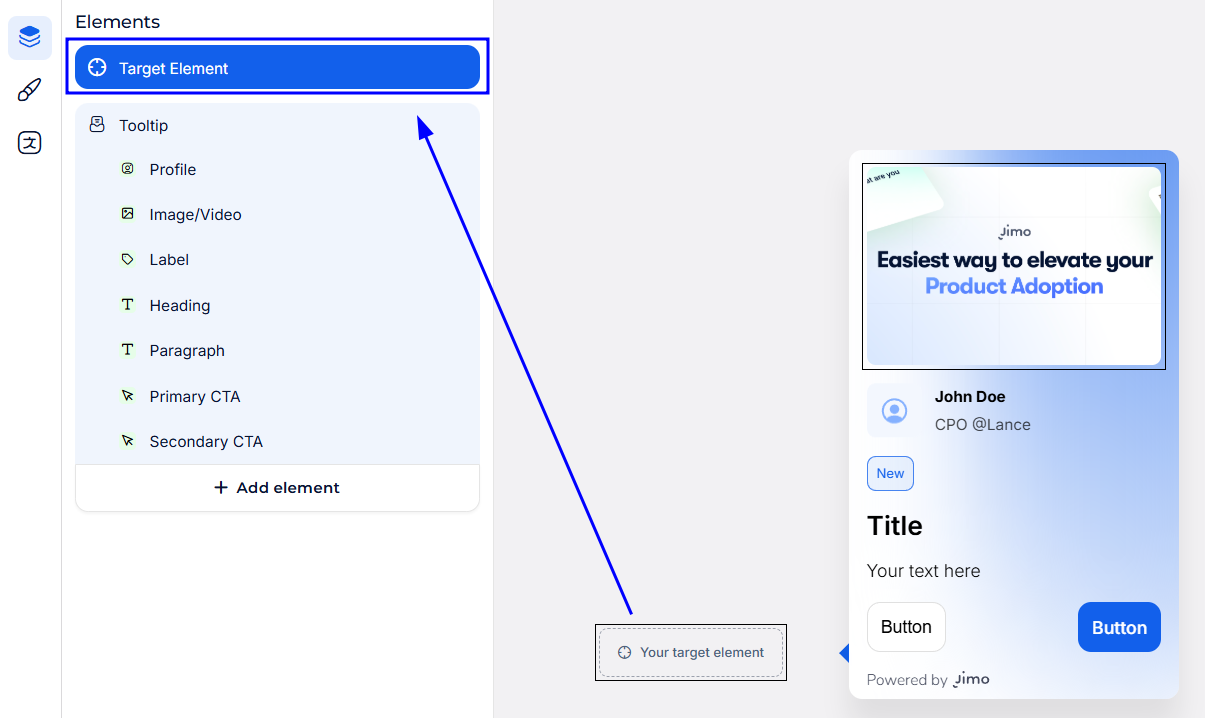This screenshot has height=718, width=1205.
Task: Select the Primary CTA element
Action: point(195,396)
